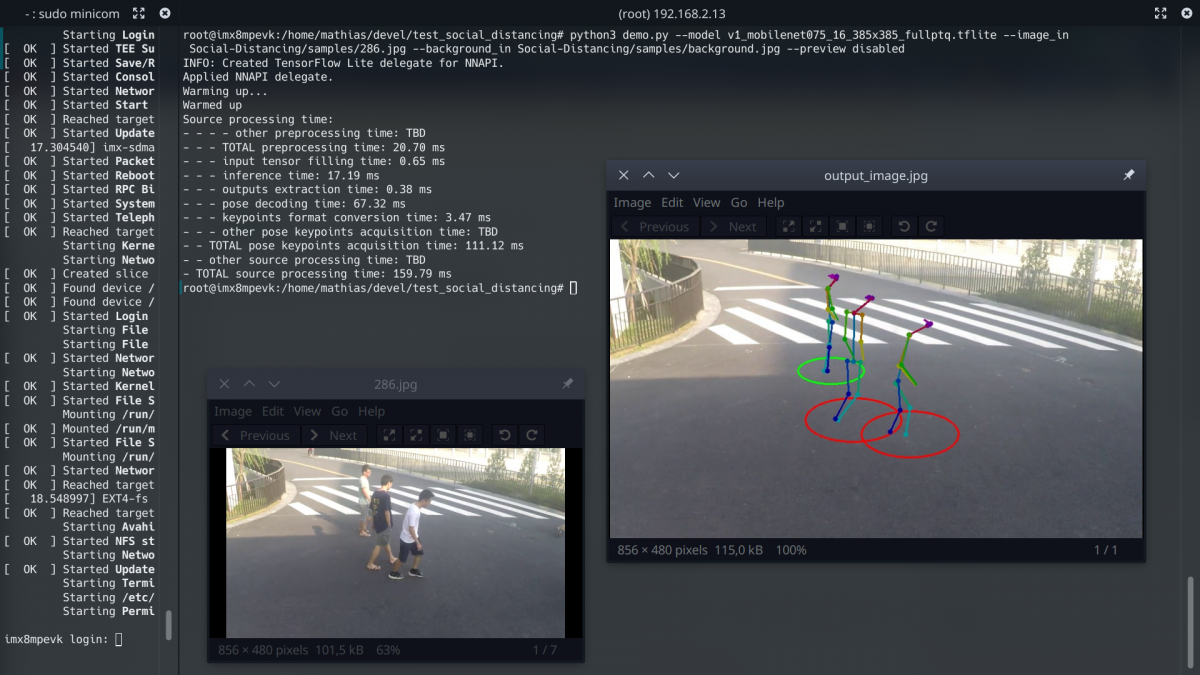
Task: Open Image menu in output_image.jpg viewer
Action: pyautogui.click(x=632, y=202)
